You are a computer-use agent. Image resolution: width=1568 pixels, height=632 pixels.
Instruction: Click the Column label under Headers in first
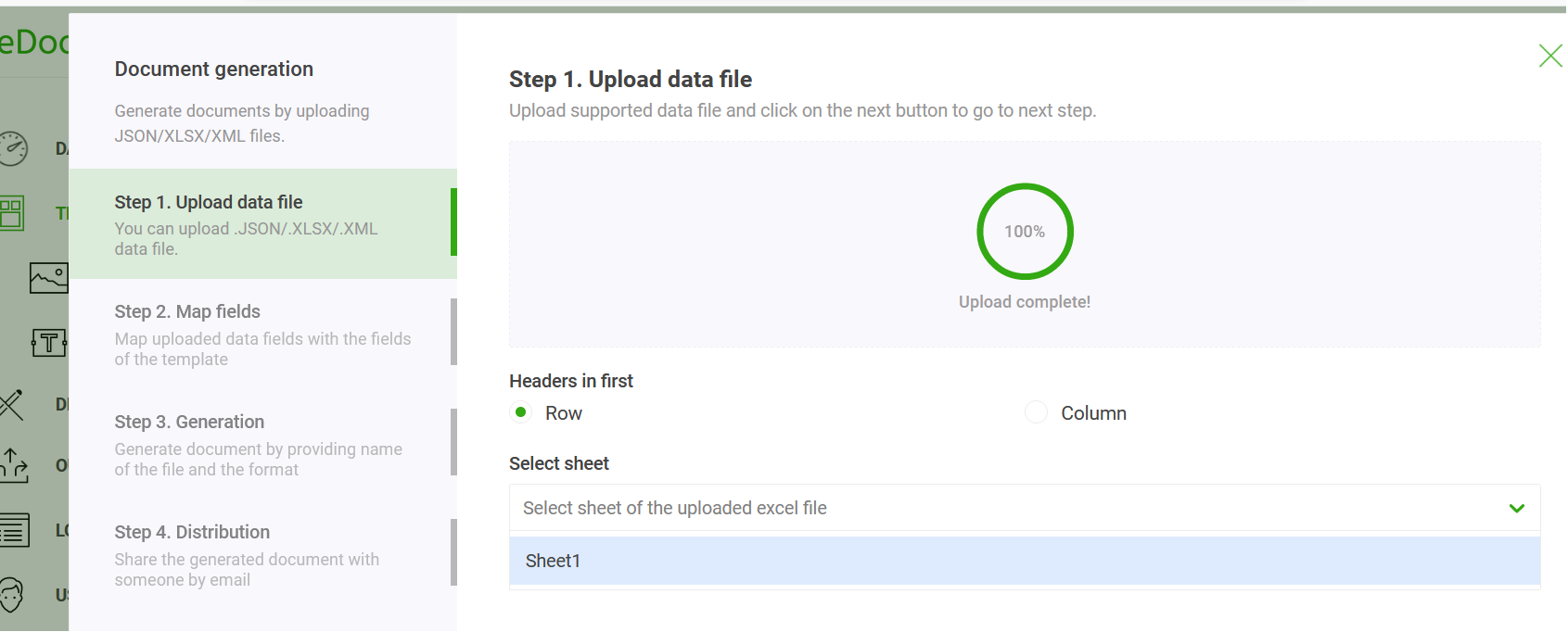(1093, 413)
